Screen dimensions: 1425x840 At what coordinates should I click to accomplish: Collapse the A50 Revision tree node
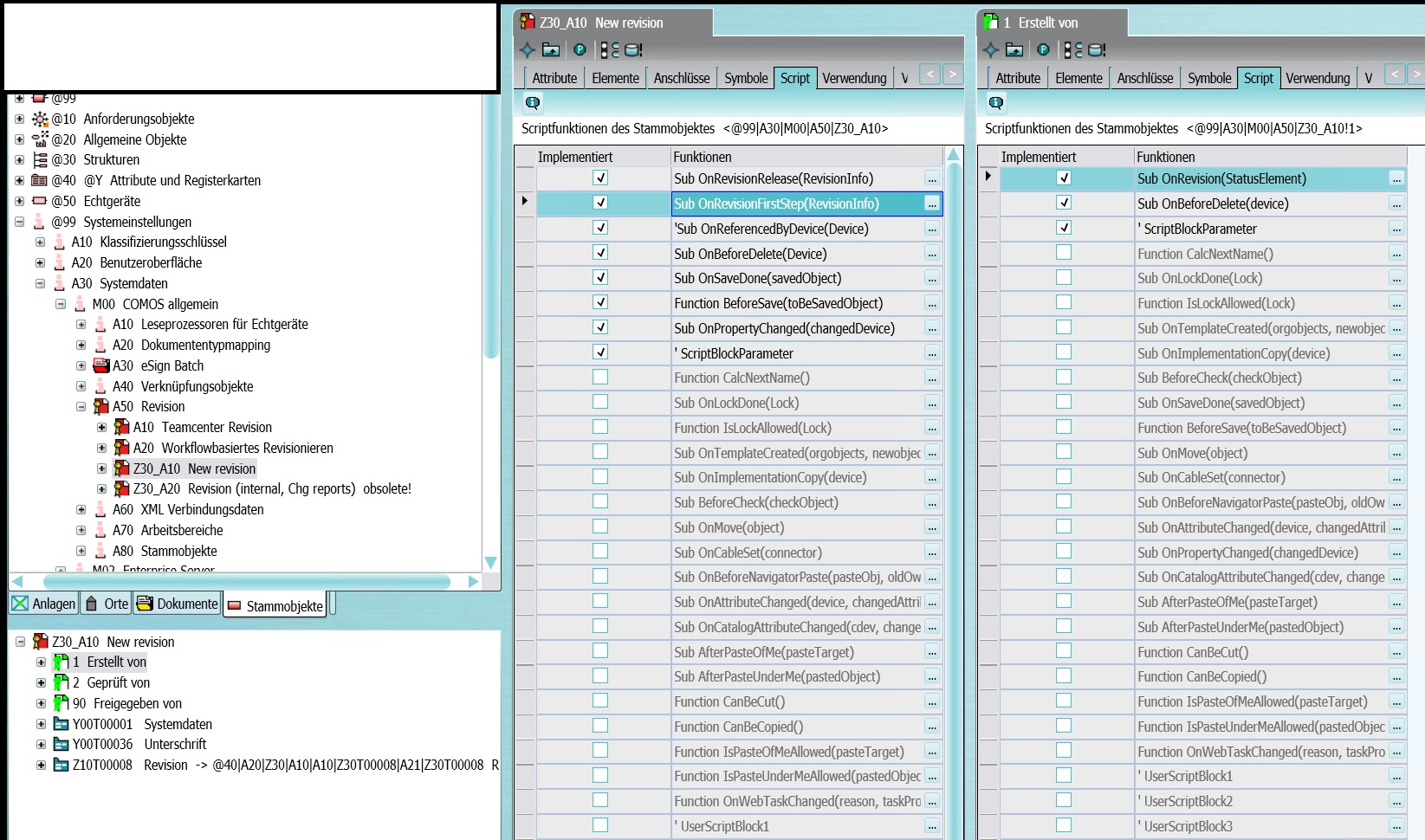81,407
